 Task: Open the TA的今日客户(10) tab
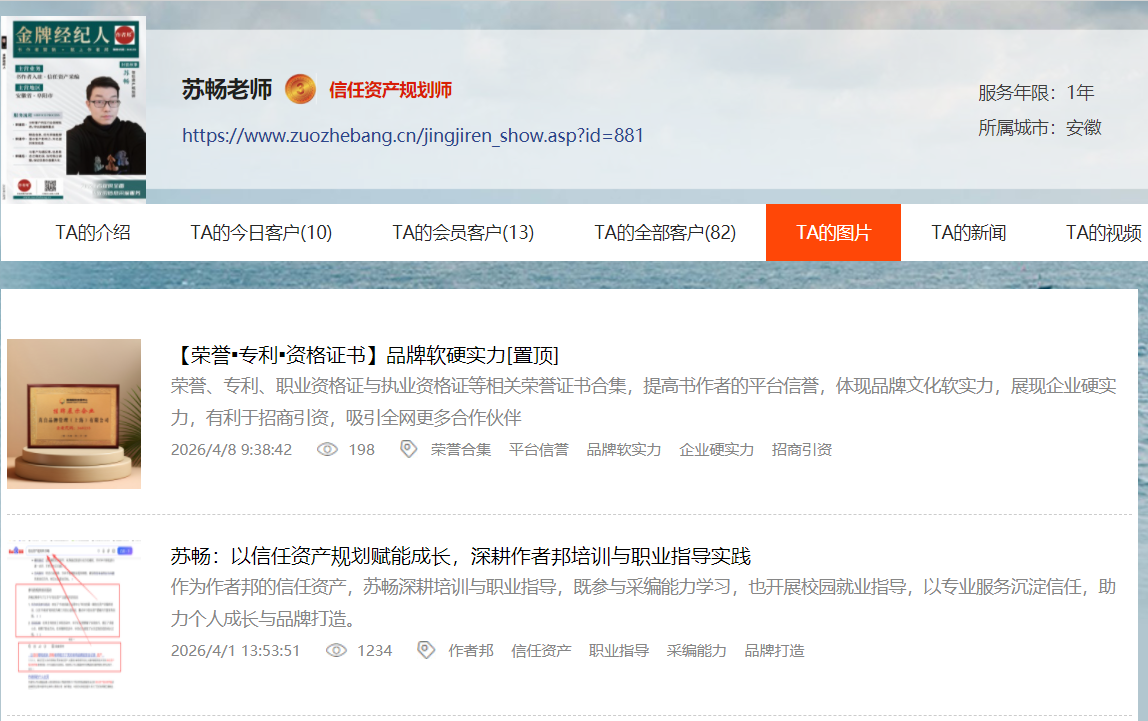pyautogui.click(x=261, y=233)
